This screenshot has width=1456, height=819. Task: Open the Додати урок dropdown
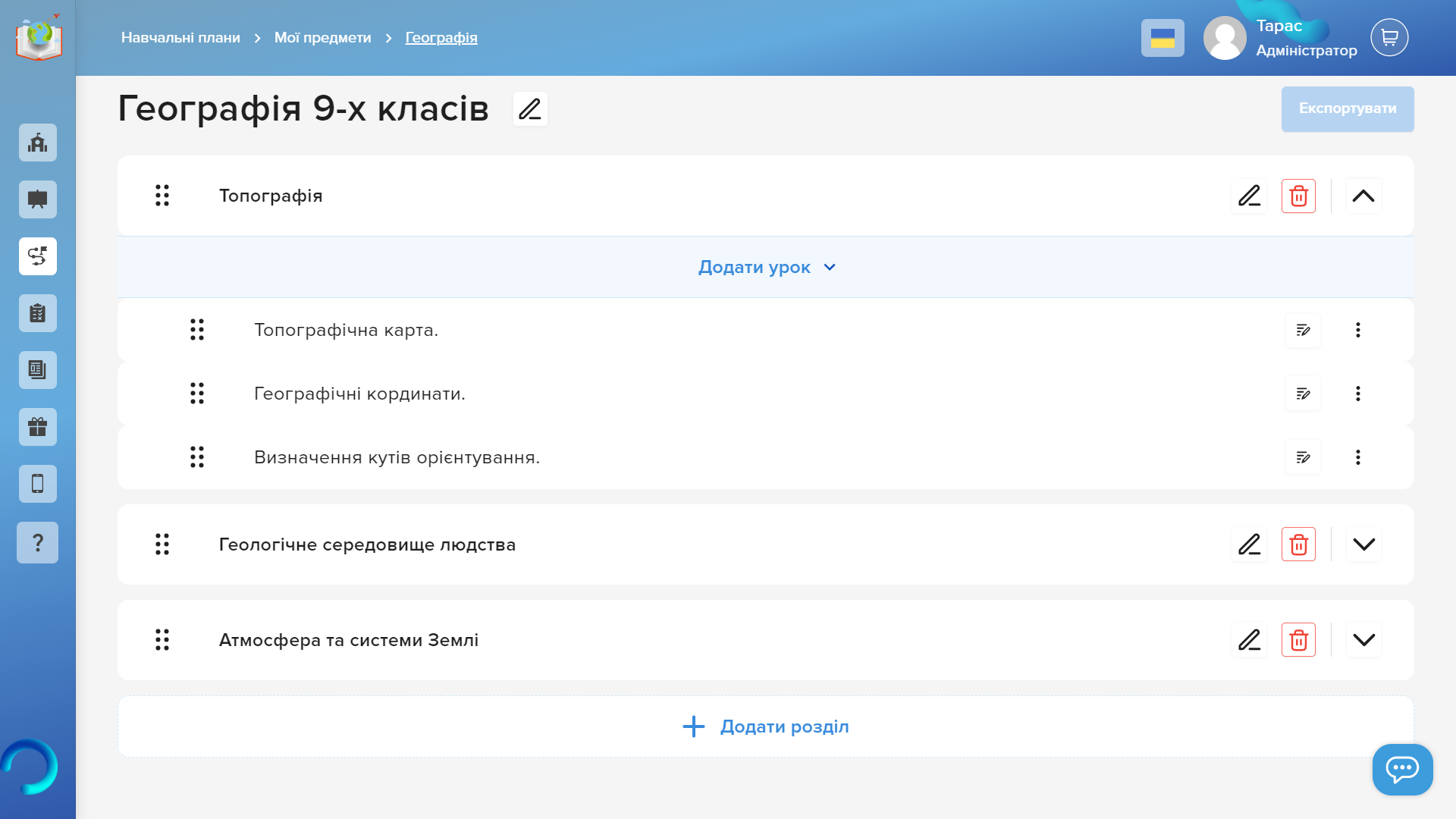tap(766, 267)
